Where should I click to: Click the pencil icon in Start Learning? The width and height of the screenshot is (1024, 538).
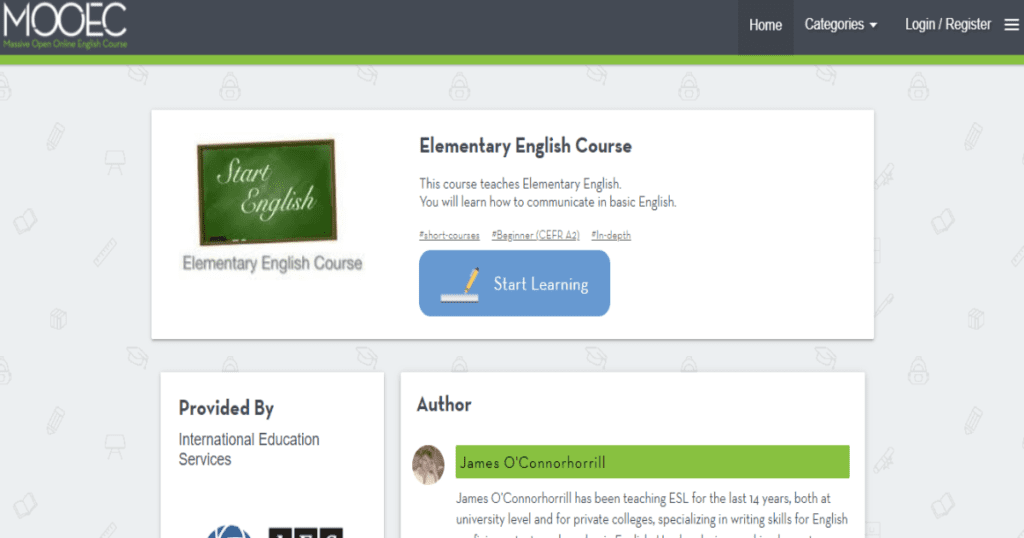coord(460,285)
